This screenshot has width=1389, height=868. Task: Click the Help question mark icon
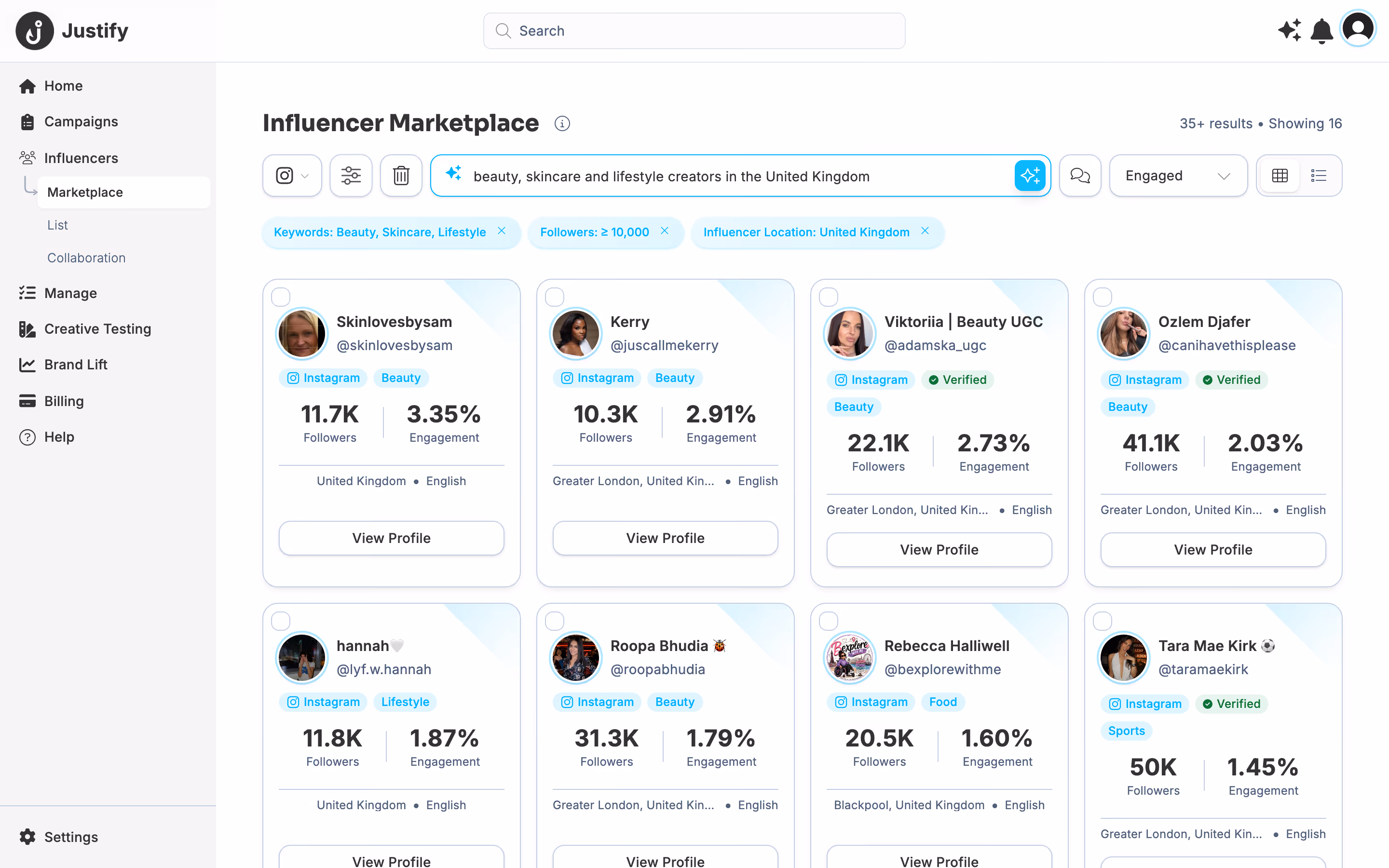[27, 437]
